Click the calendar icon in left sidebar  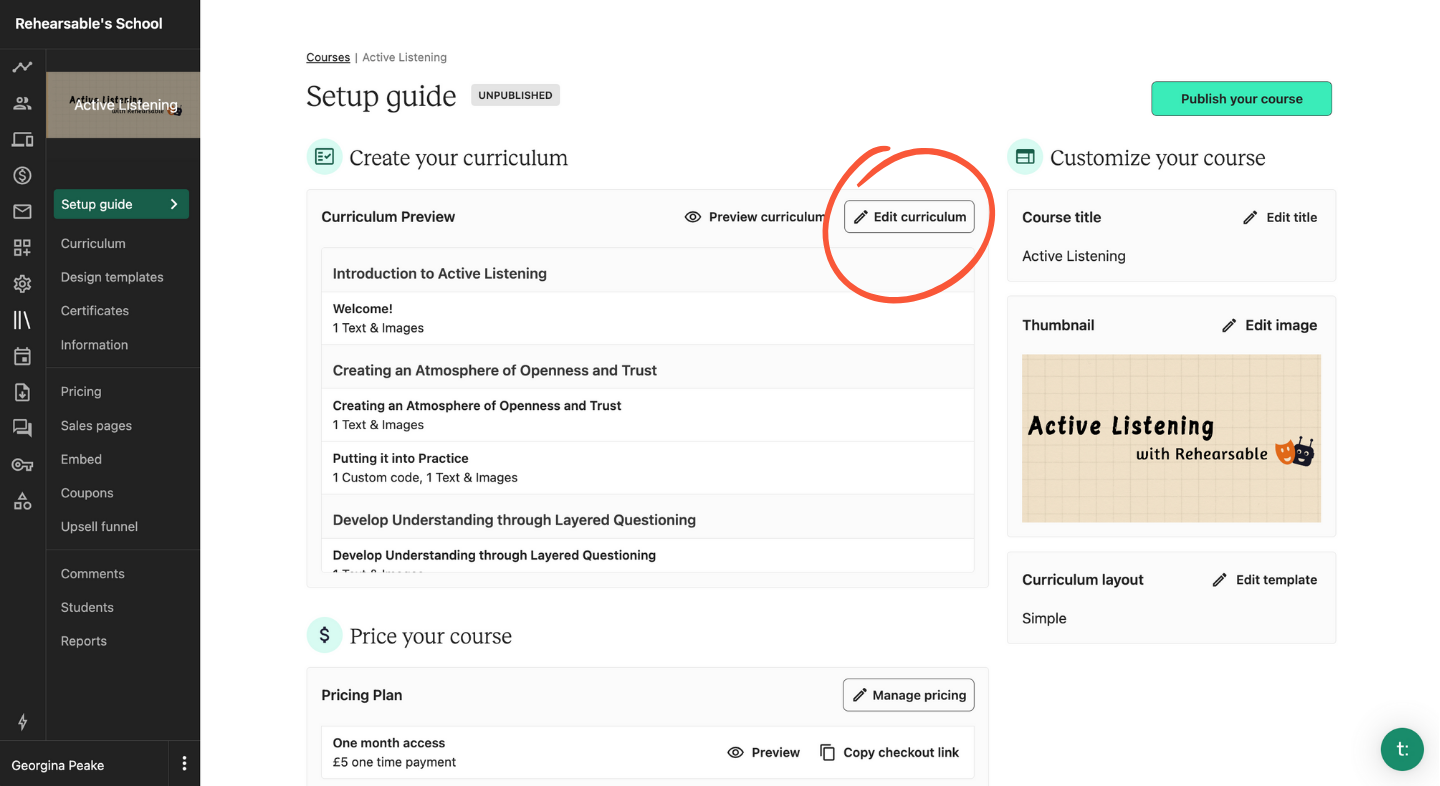pos(22,356)
